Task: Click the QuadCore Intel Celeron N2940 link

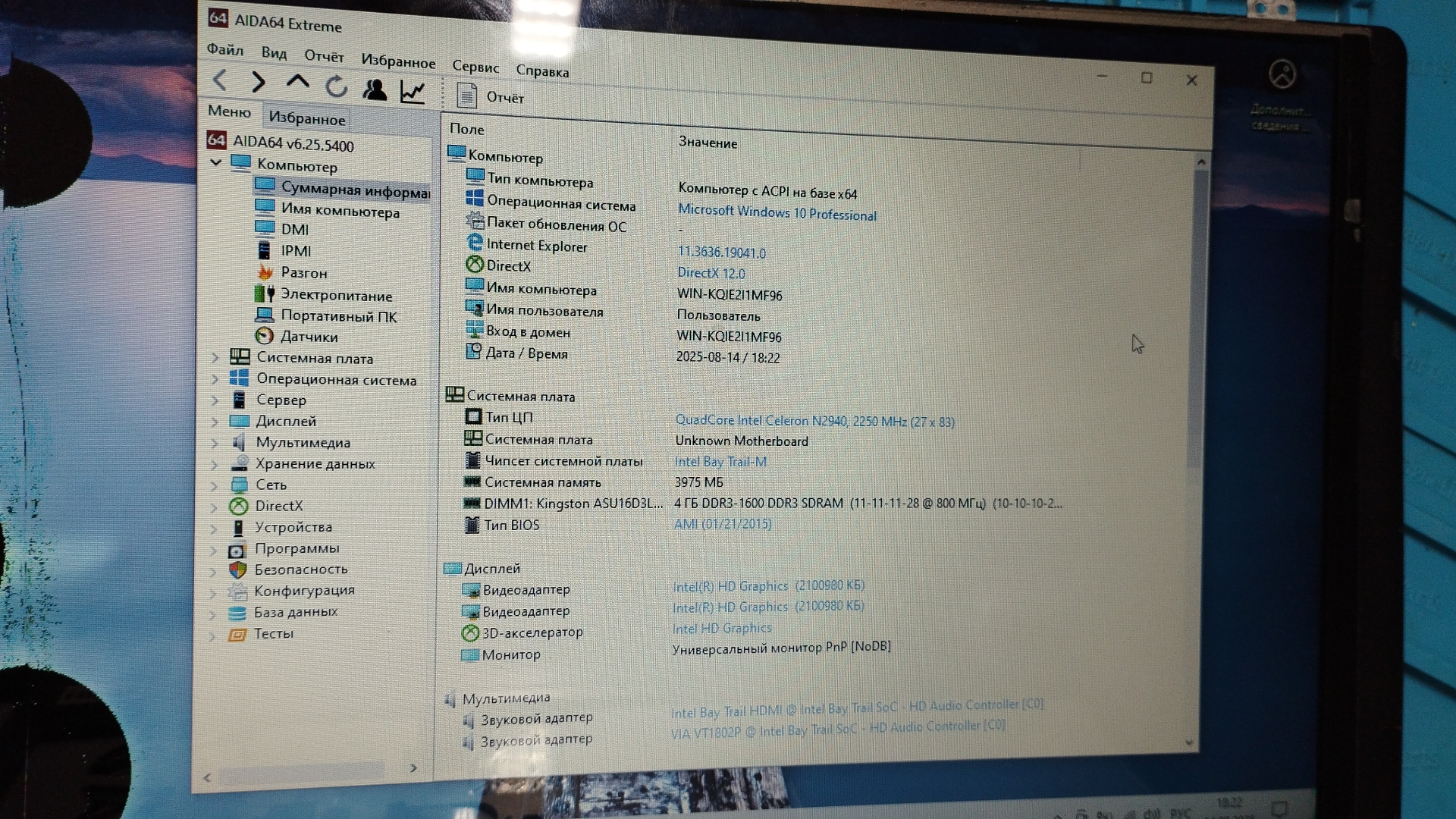Action: pyautogui.click(x=814, y=421)
